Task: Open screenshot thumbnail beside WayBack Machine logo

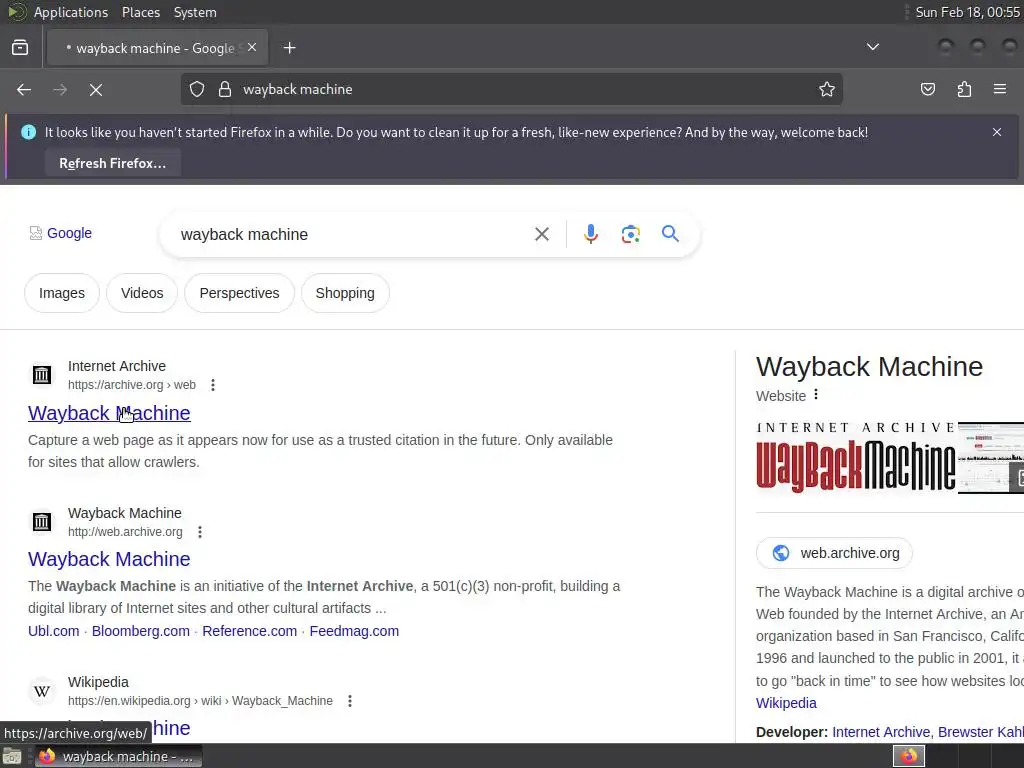Action: (x=991, y=457)
